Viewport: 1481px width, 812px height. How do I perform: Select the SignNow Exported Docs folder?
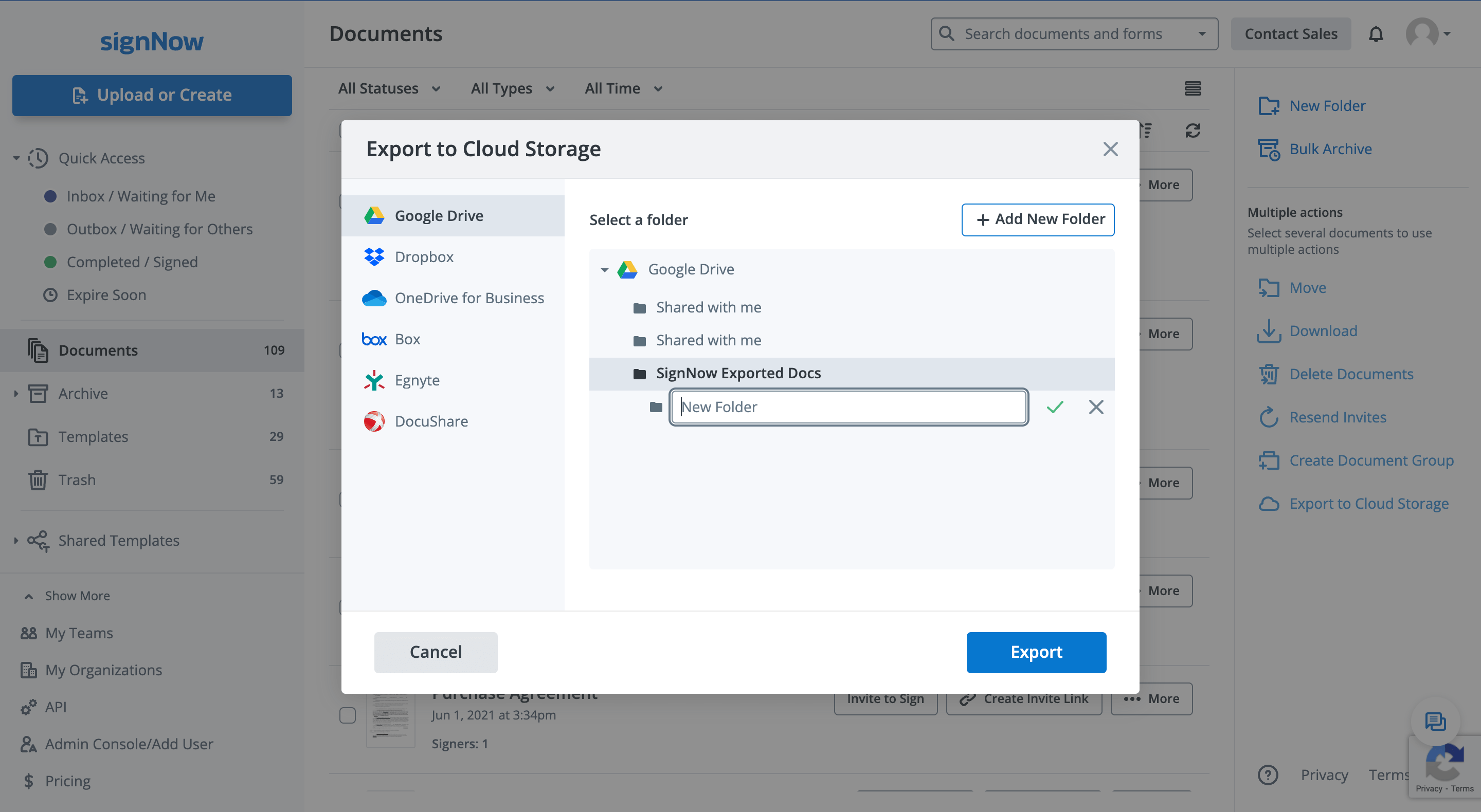tap(738, 374)
